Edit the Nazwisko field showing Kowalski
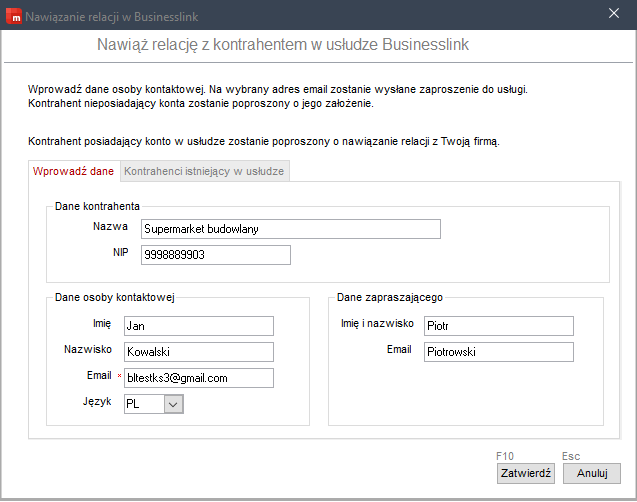Image resolution: width=637 pixels, height=502 pixels. tap(199, 352)
